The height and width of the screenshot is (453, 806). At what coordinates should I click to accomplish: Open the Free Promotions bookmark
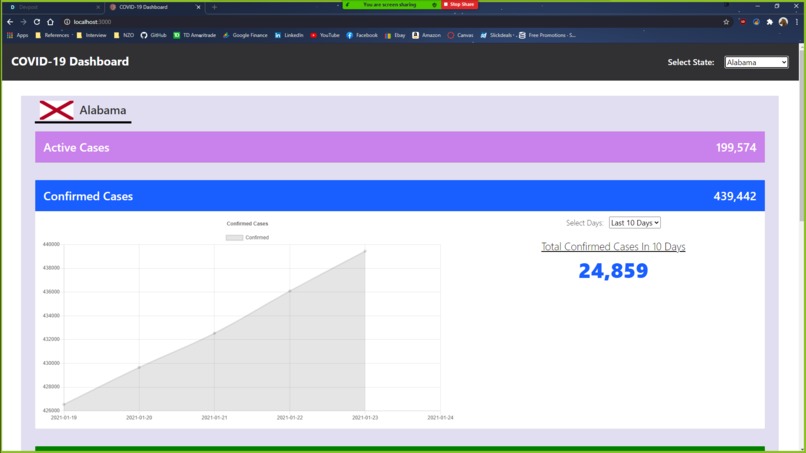[547, 35]
